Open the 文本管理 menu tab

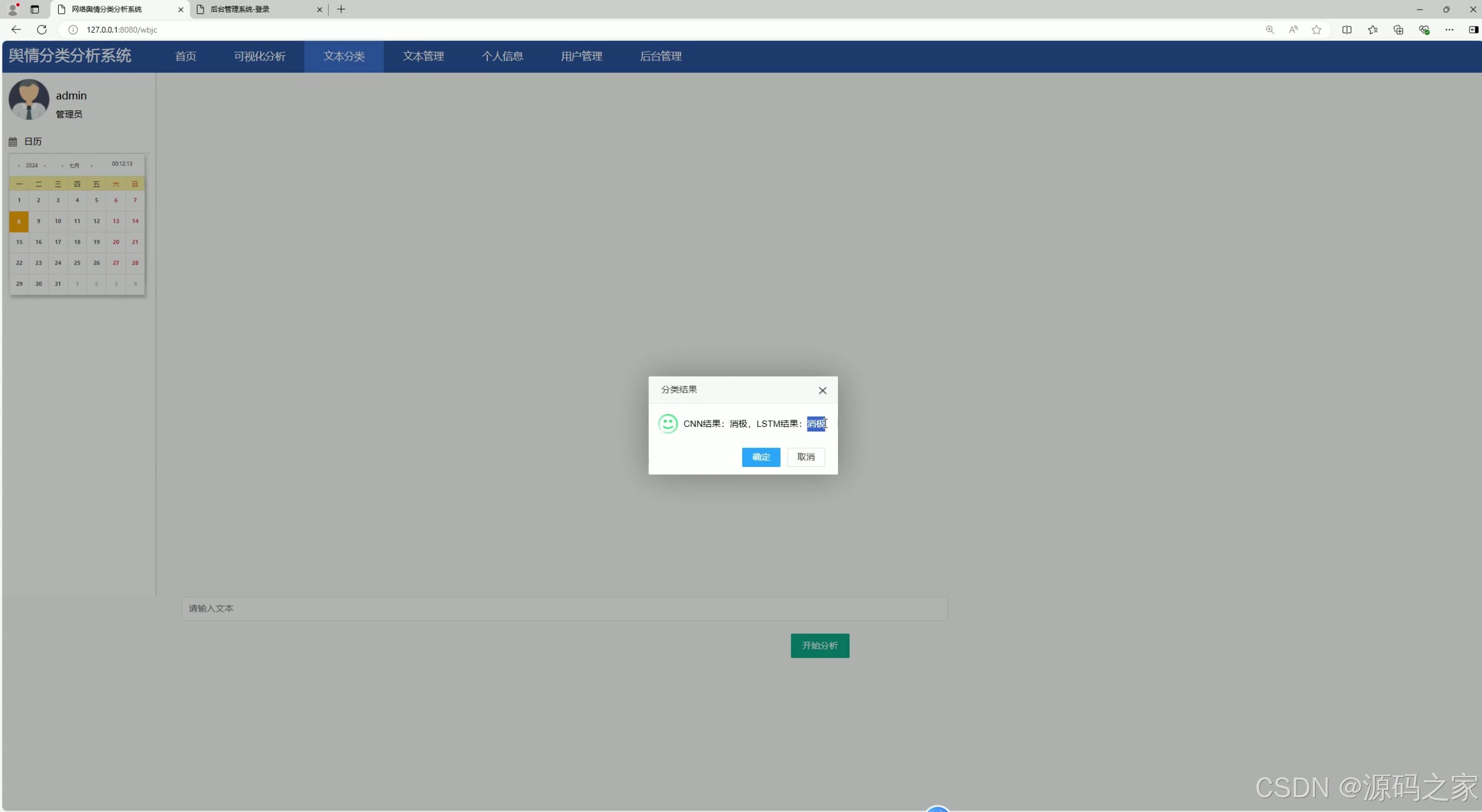423,56
